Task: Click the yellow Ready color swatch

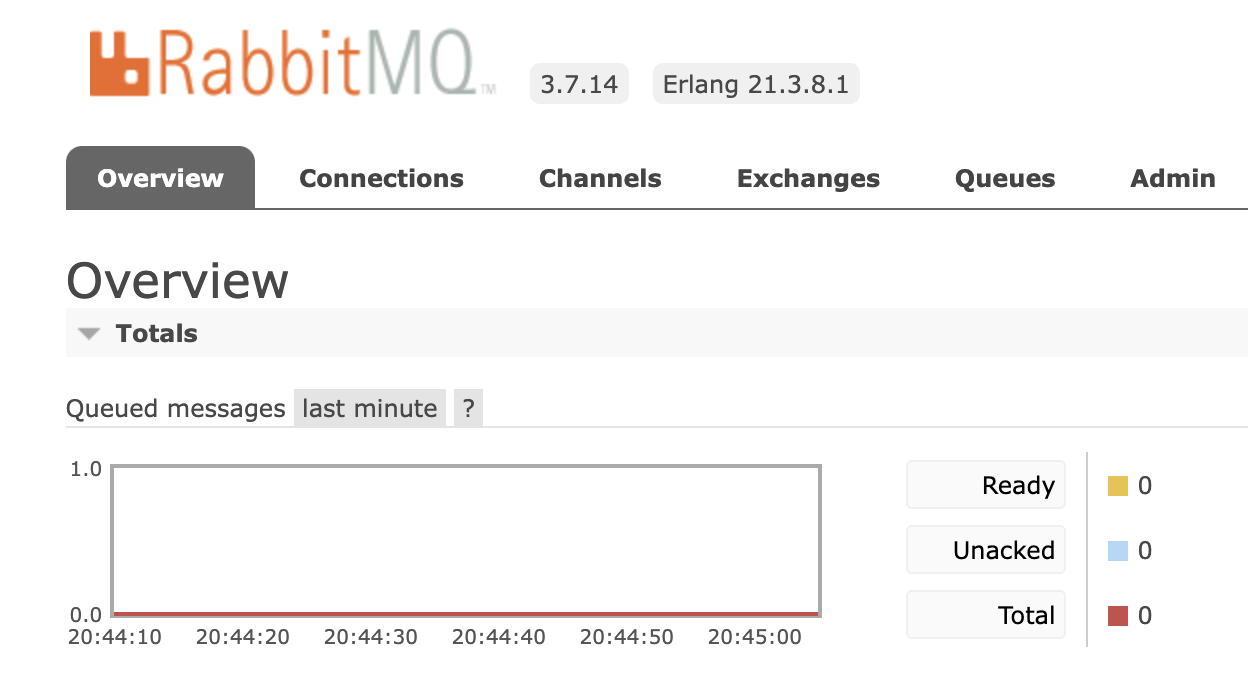Action: [1119, 485]
